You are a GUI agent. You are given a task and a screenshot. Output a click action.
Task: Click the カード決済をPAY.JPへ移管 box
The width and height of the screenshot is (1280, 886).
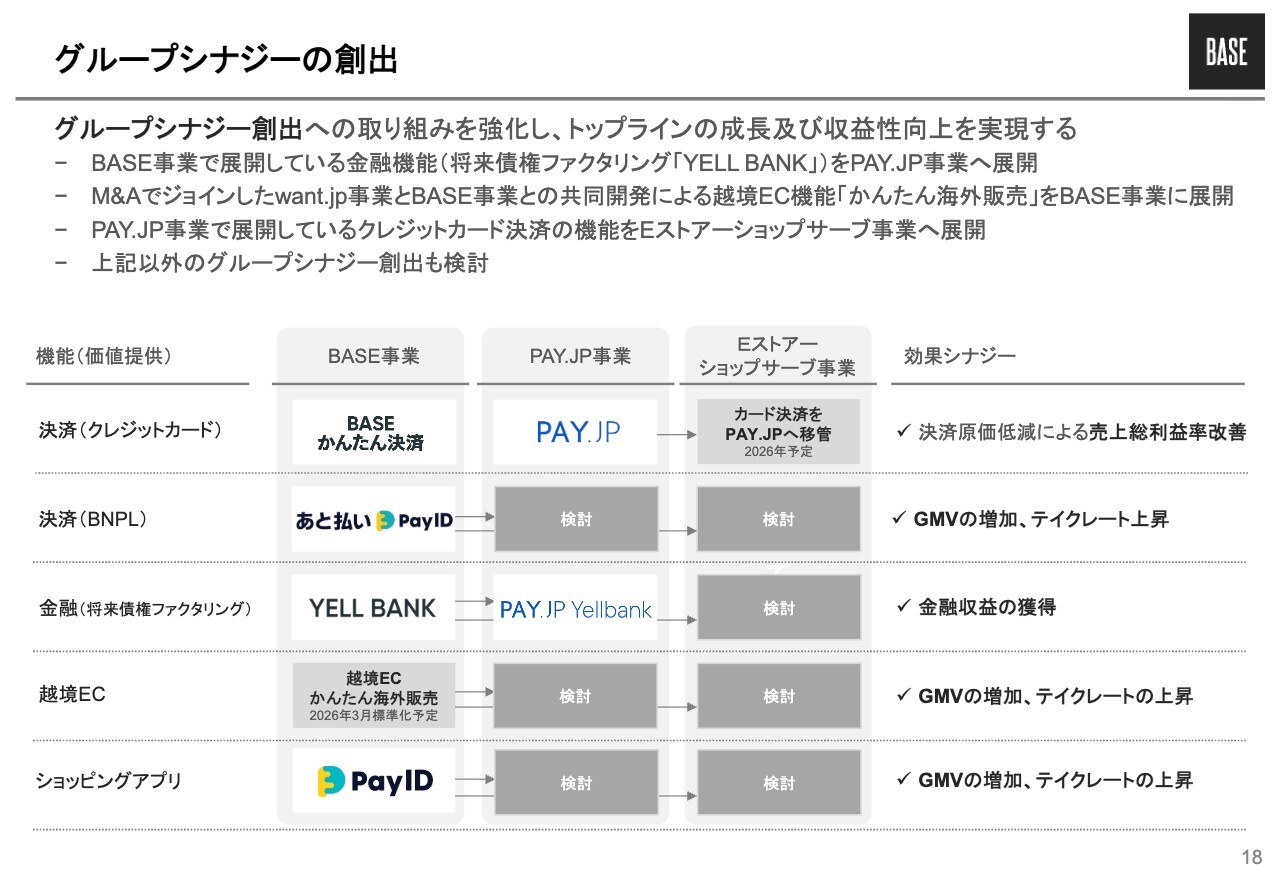pyautogui.click(x=778, y=432)
